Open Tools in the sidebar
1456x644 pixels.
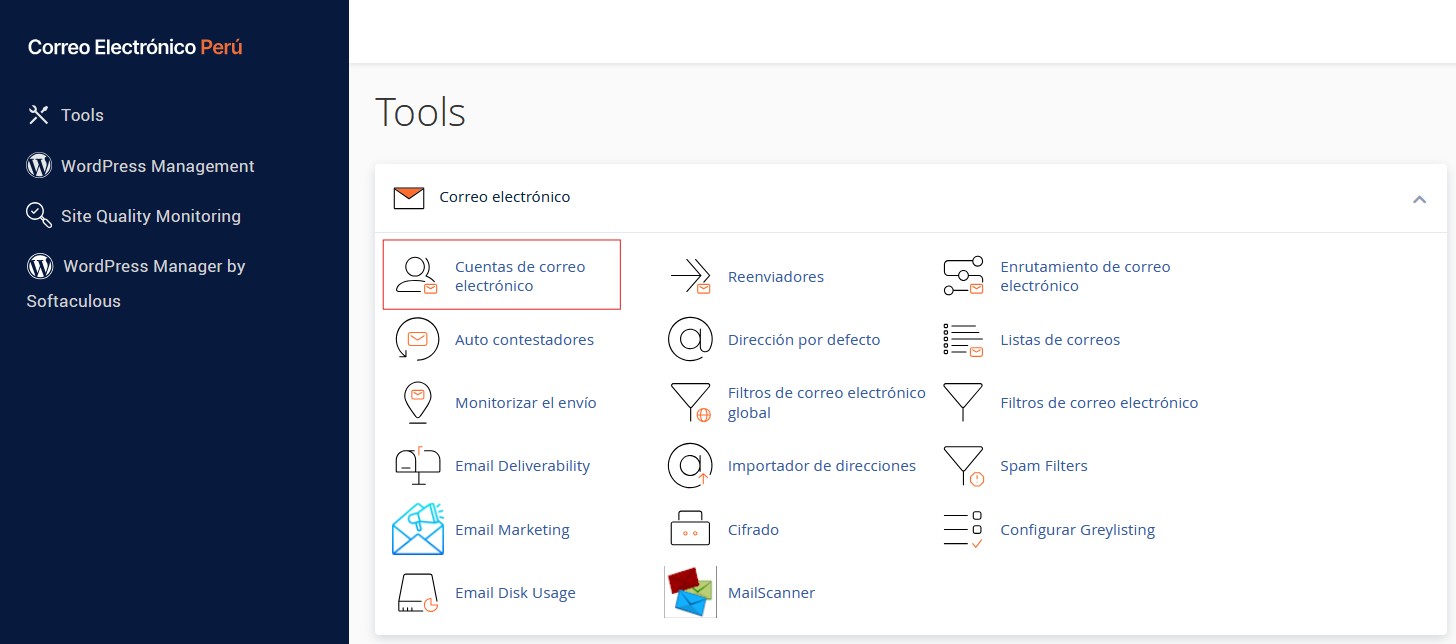82,115
